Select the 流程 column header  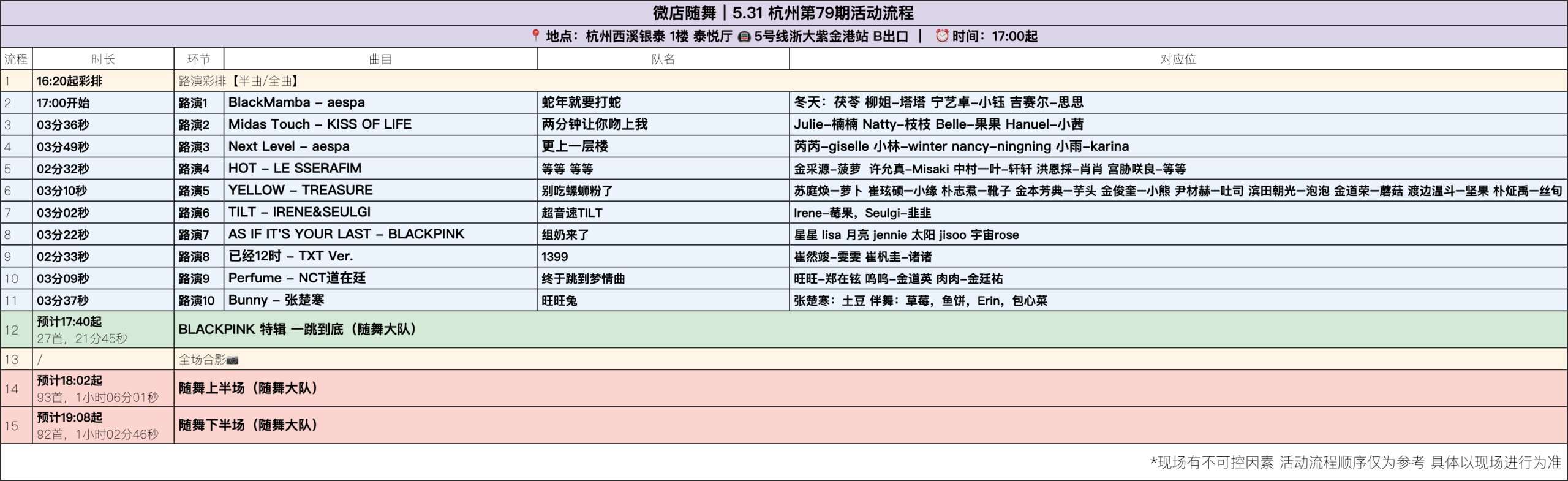pos(16,59)
